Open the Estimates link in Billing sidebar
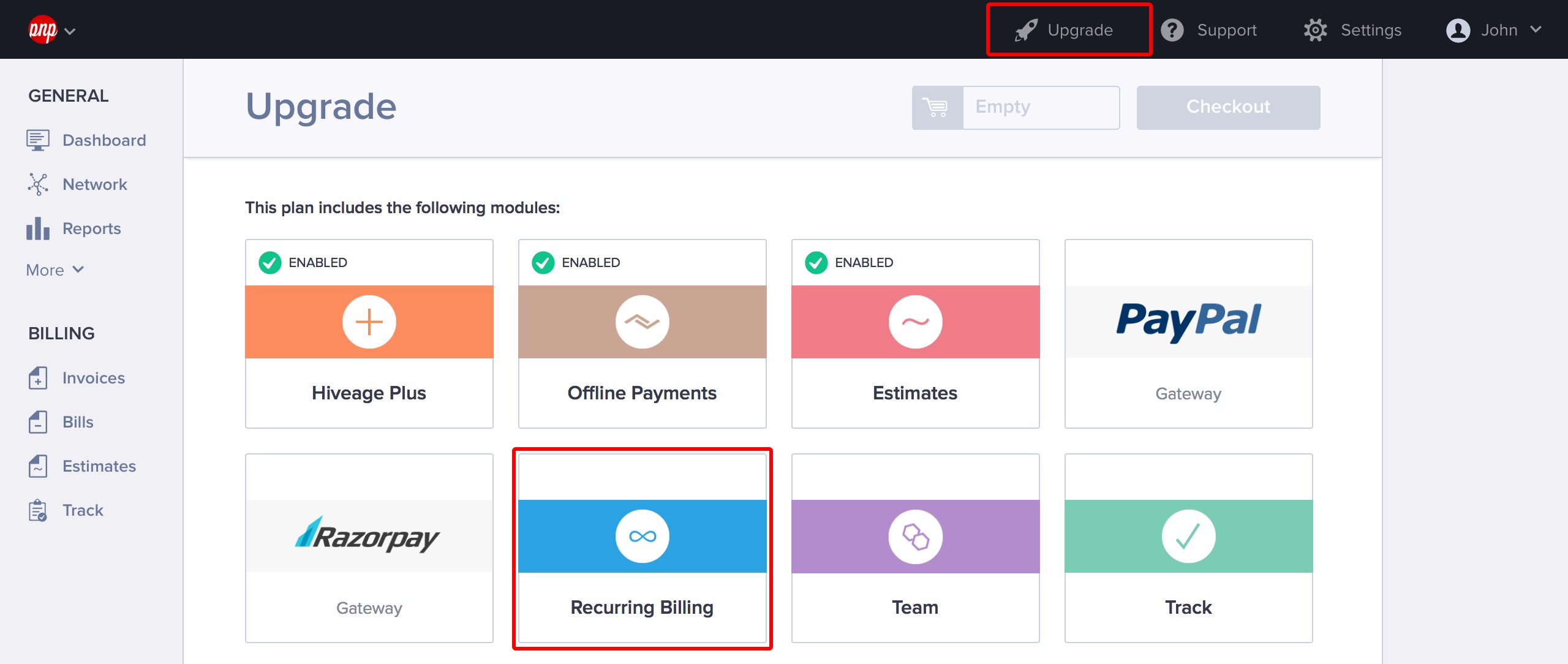Viewport: 1568px width, 664px height. [99, 466]
